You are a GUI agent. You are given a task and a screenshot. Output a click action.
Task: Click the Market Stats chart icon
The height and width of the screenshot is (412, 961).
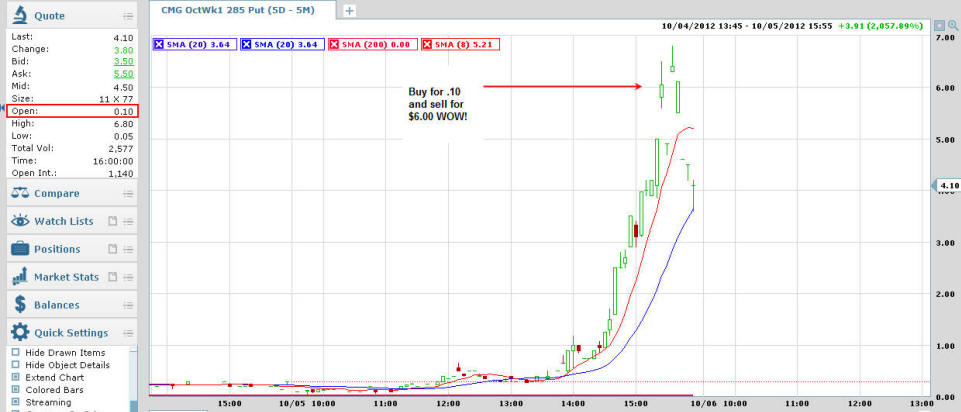coord(20,276)
